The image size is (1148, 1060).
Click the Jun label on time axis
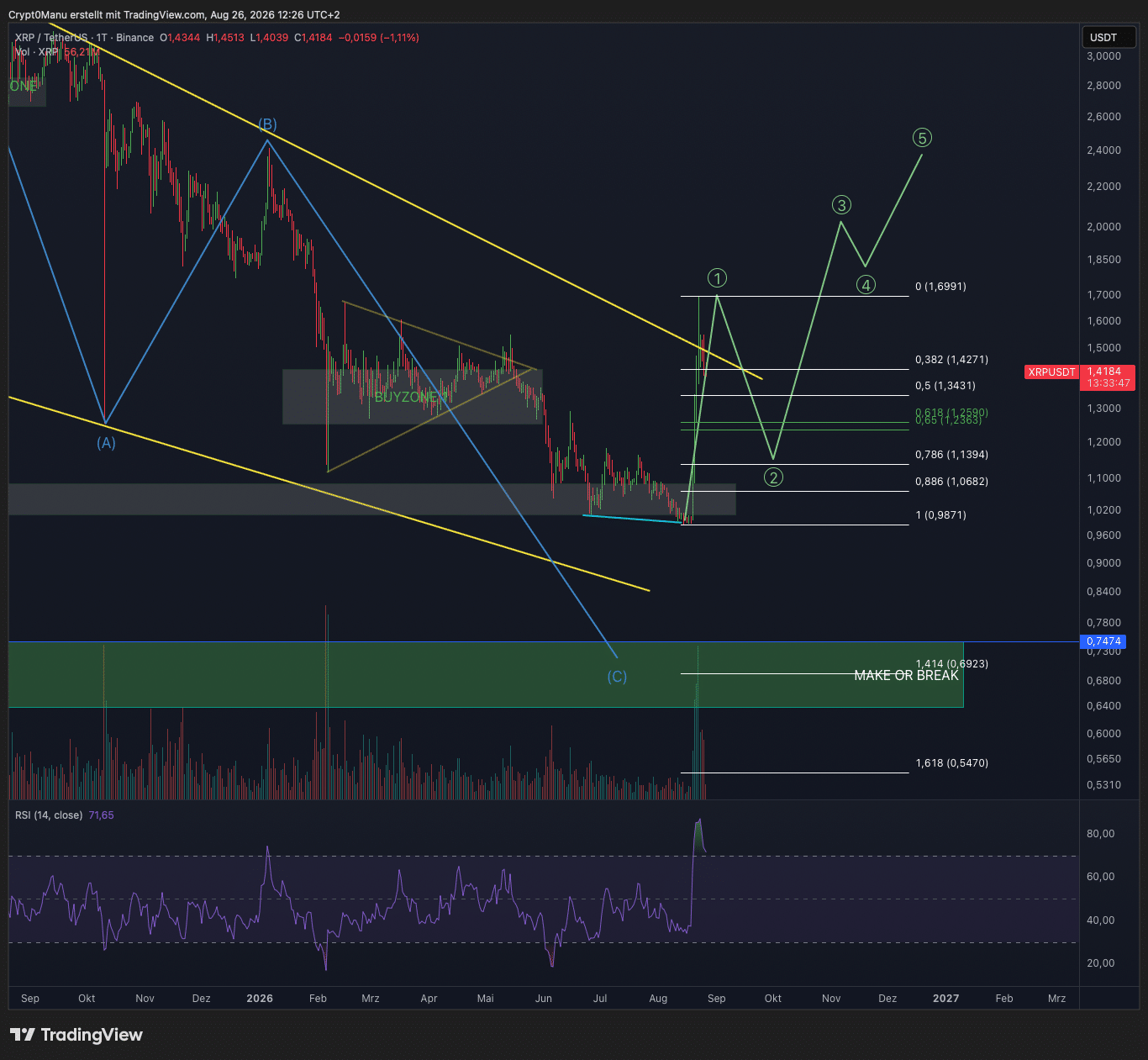click(x=544, y=999)
